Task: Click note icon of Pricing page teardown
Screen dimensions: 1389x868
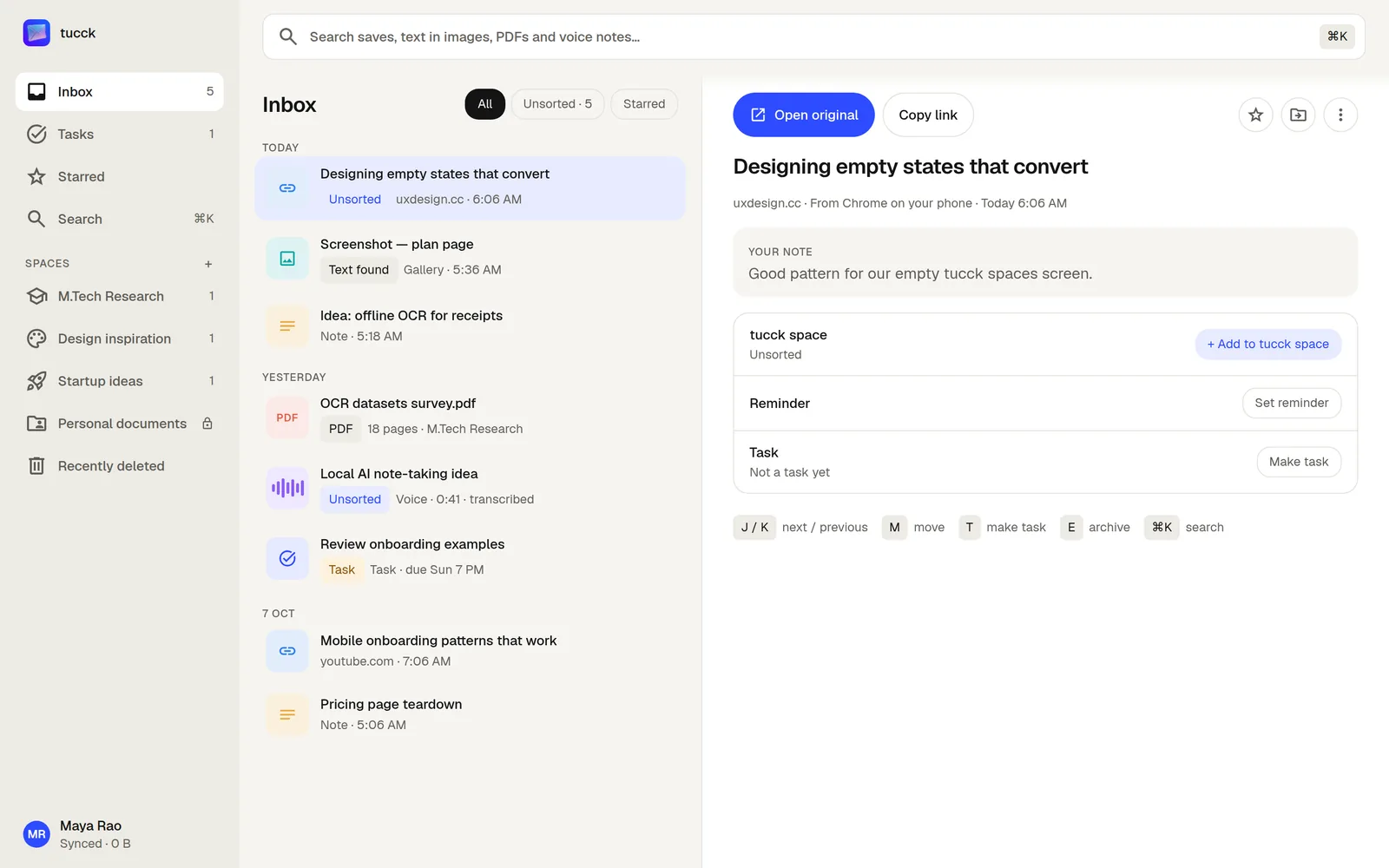Action: 287,715
